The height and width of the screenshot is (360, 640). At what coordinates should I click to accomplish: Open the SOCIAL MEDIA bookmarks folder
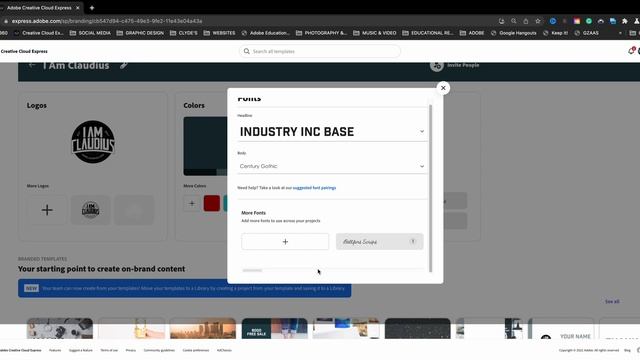coord(90,33)
